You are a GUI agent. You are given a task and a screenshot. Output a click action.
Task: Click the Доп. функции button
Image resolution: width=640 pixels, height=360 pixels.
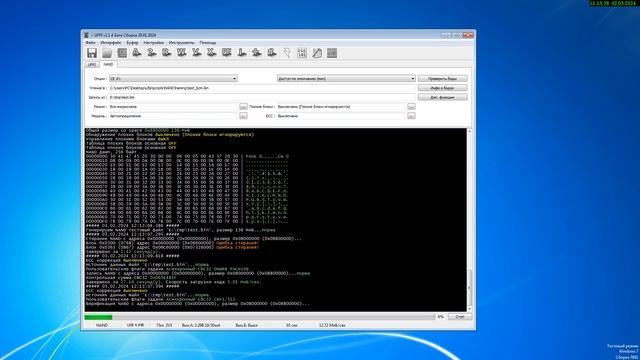442,97
